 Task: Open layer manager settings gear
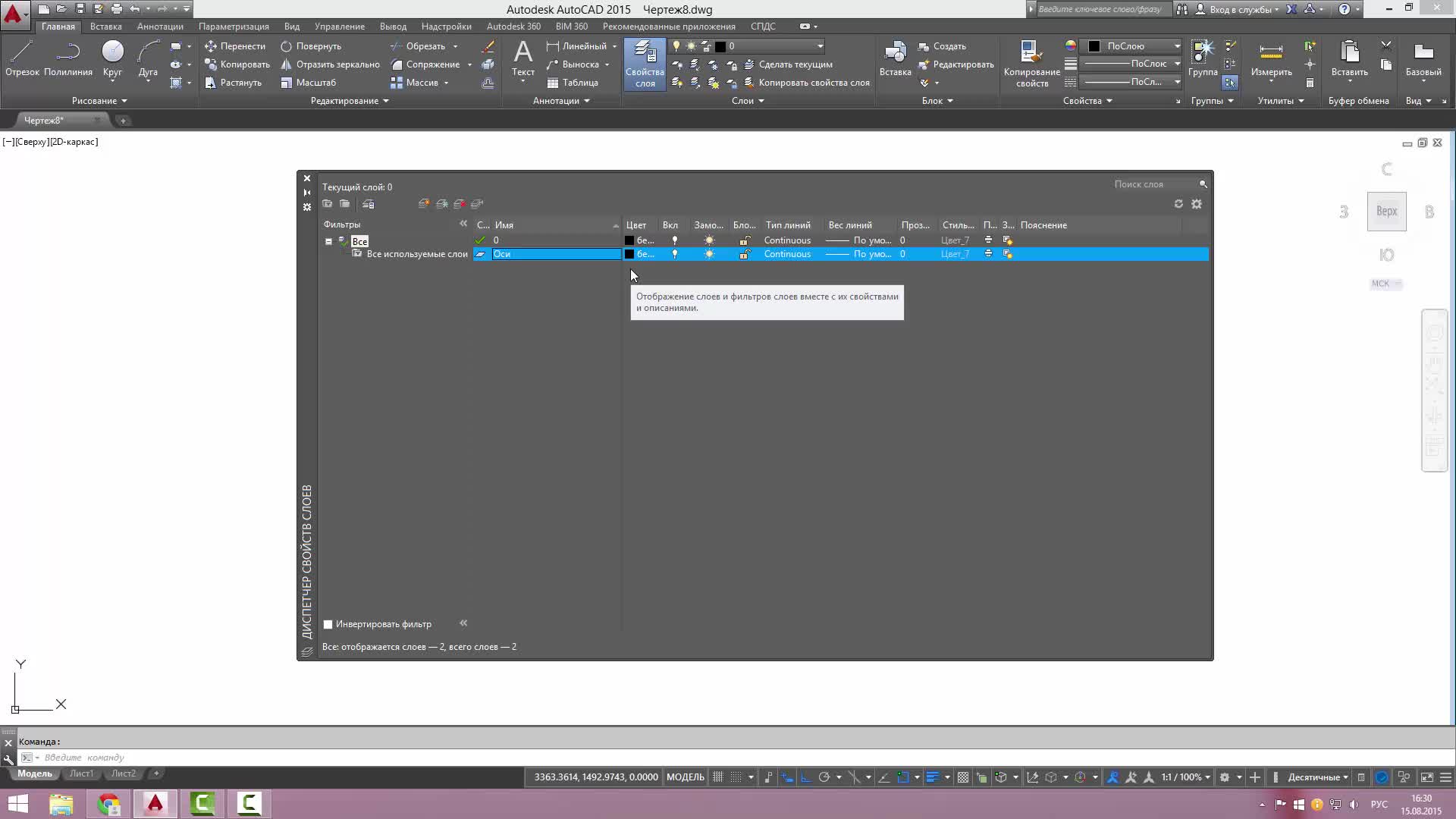pyautogui.click(x=1197, y=204)
